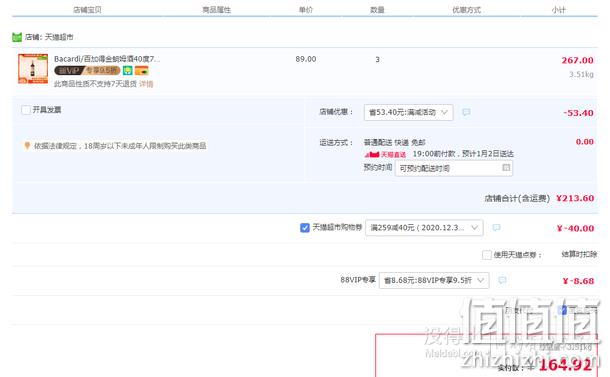The image size is (610, 377).
Task: Uncheck the 天猫超市购物券 checkbox
Action: coord(305,228)
